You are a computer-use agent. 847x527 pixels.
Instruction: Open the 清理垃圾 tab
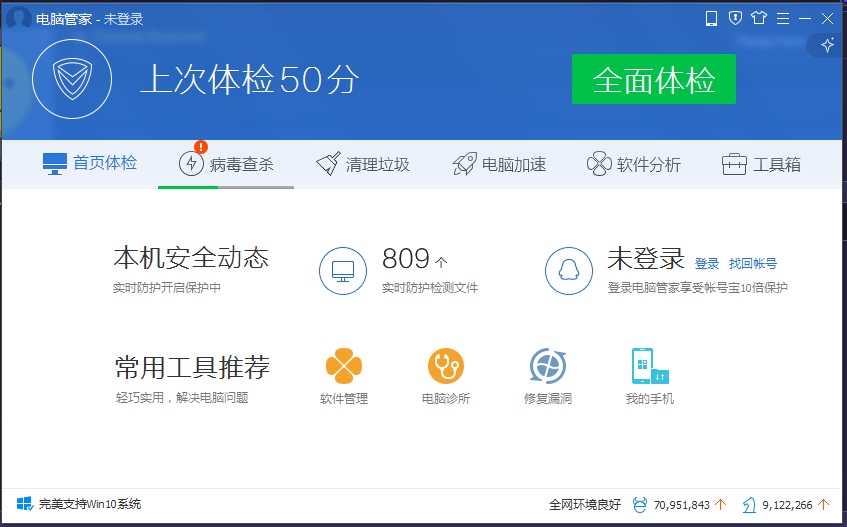[x=363, y=164]
